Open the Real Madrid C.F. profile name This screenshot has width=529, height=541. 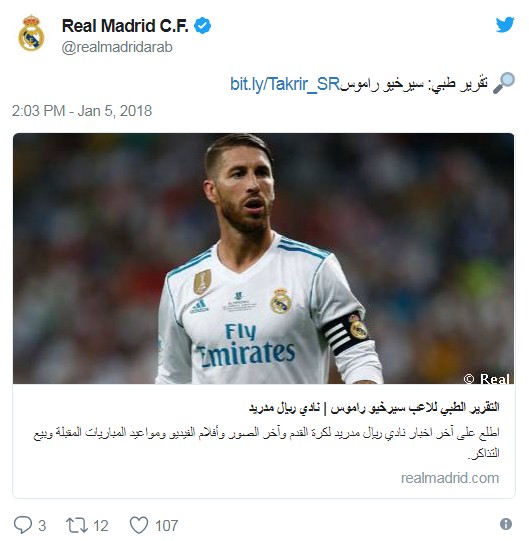pos(125,26)
